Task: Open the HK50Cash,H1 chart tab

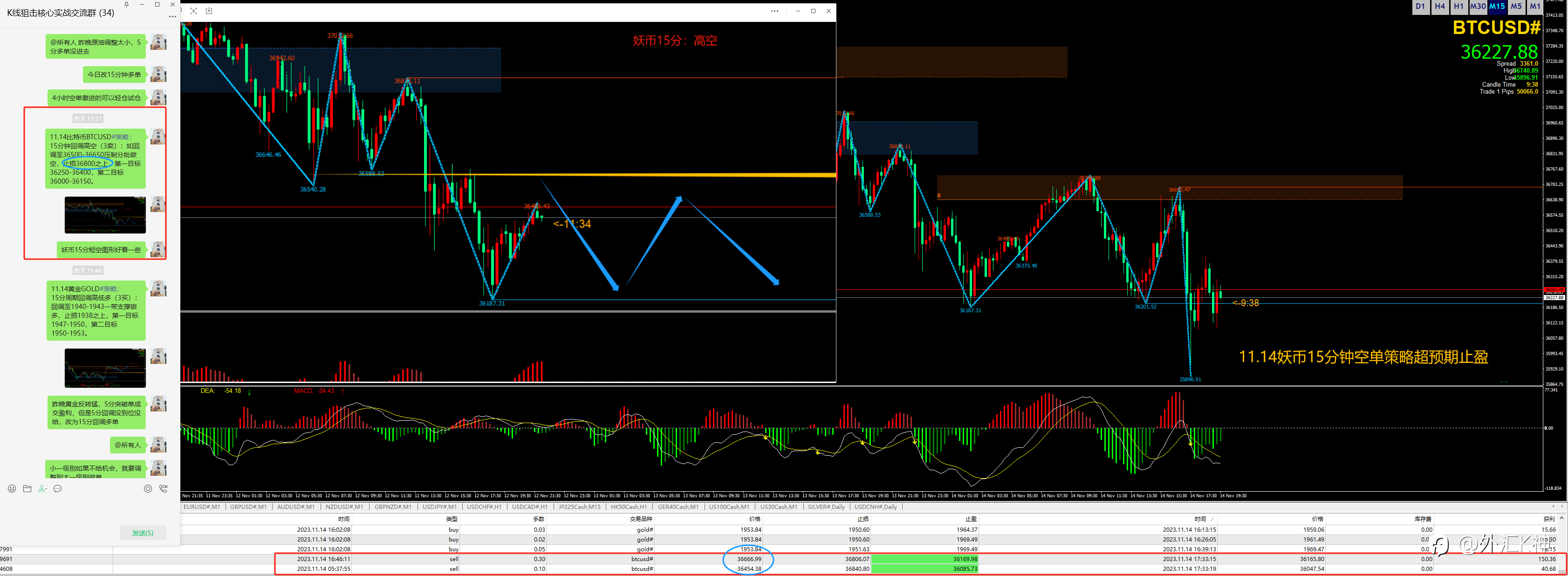Action: pos(629,507)
